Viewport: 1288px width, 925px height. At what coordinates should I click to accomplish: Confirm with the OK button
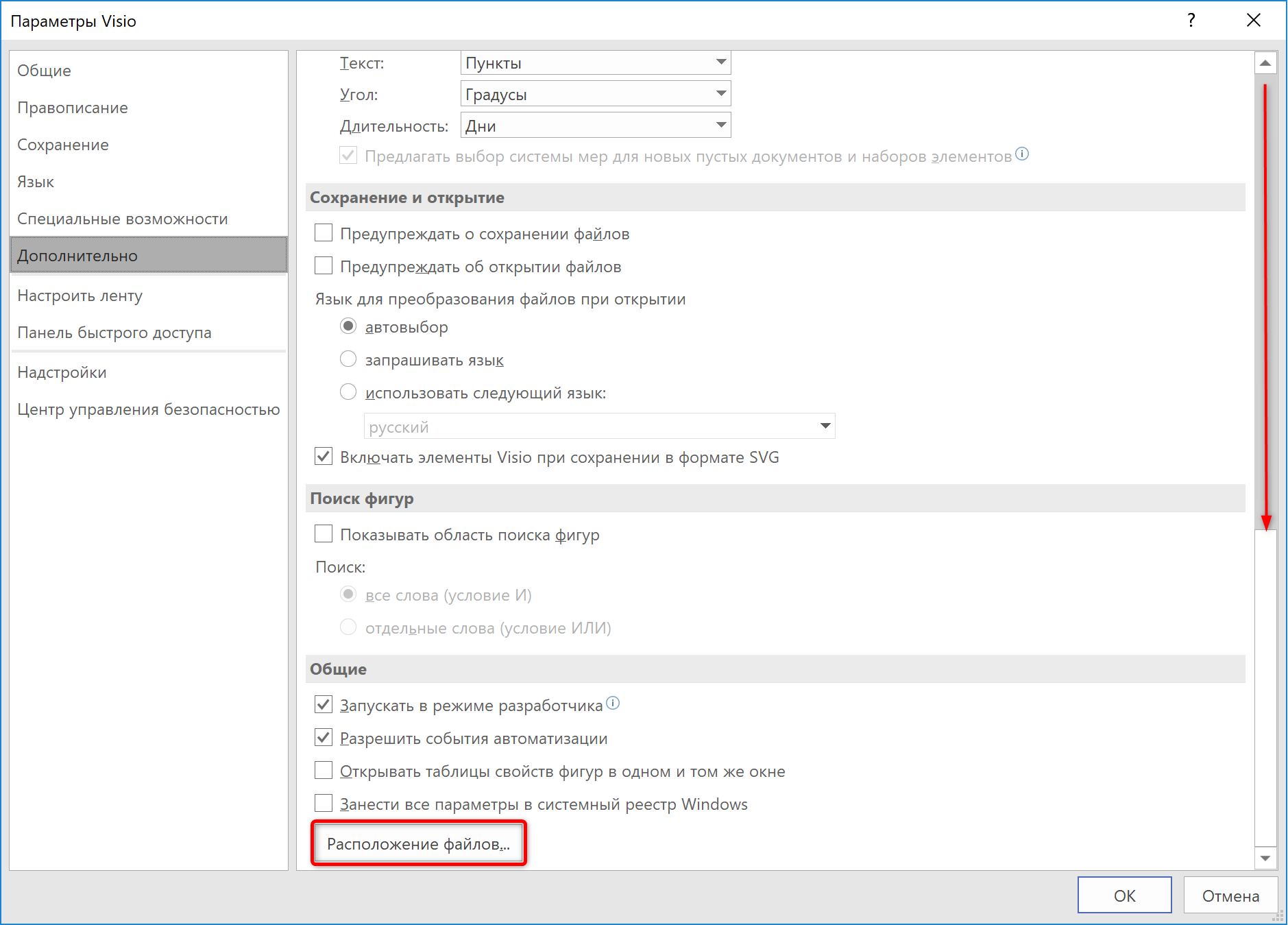click(1124, 896)
